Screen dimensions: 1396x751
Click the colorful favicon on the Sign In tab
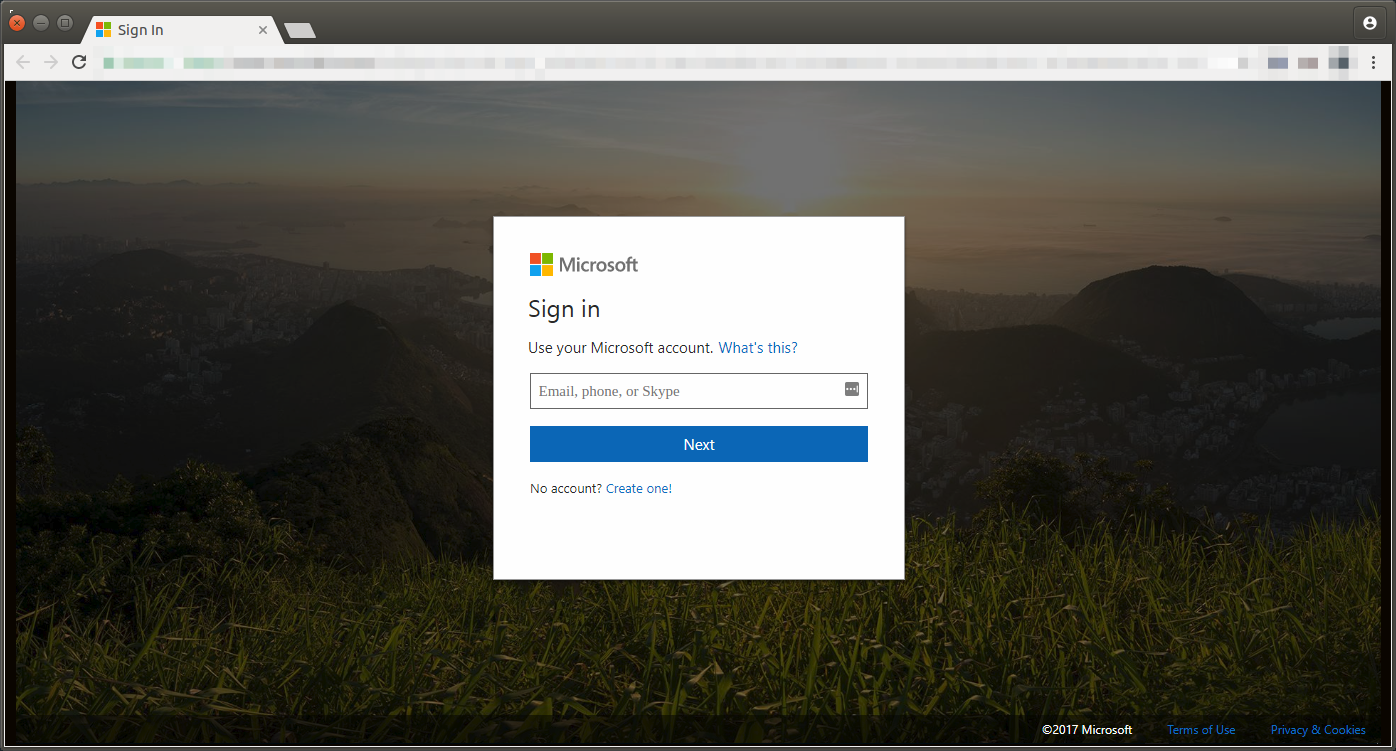pyautogui.click(x=104, y=29)
